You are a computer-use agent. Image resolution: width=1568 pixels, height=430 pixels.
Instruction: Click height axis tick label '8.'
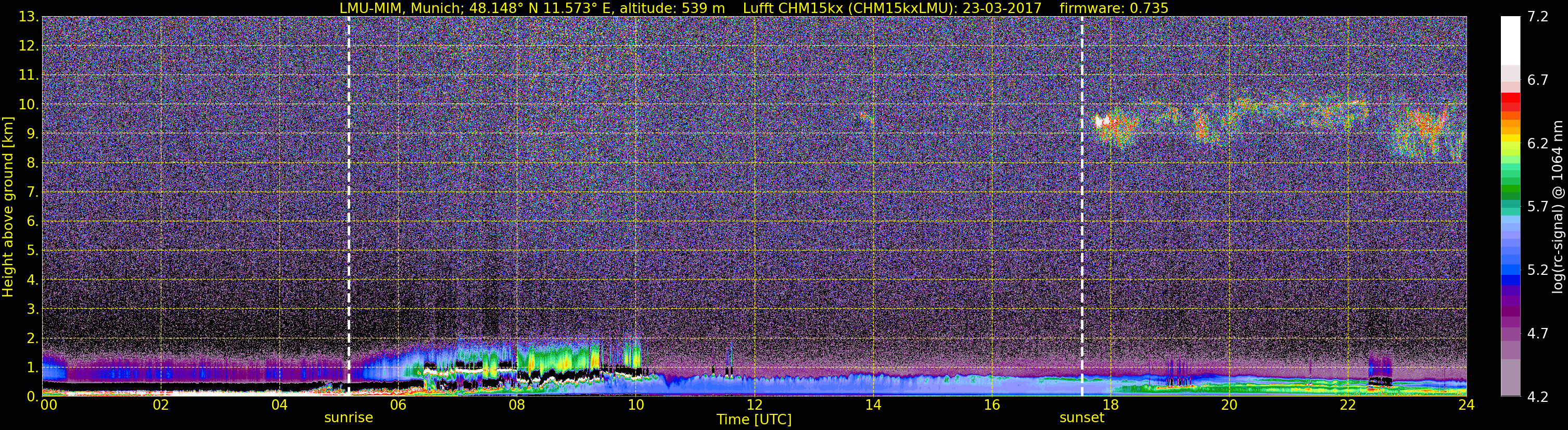pos(32,162)
